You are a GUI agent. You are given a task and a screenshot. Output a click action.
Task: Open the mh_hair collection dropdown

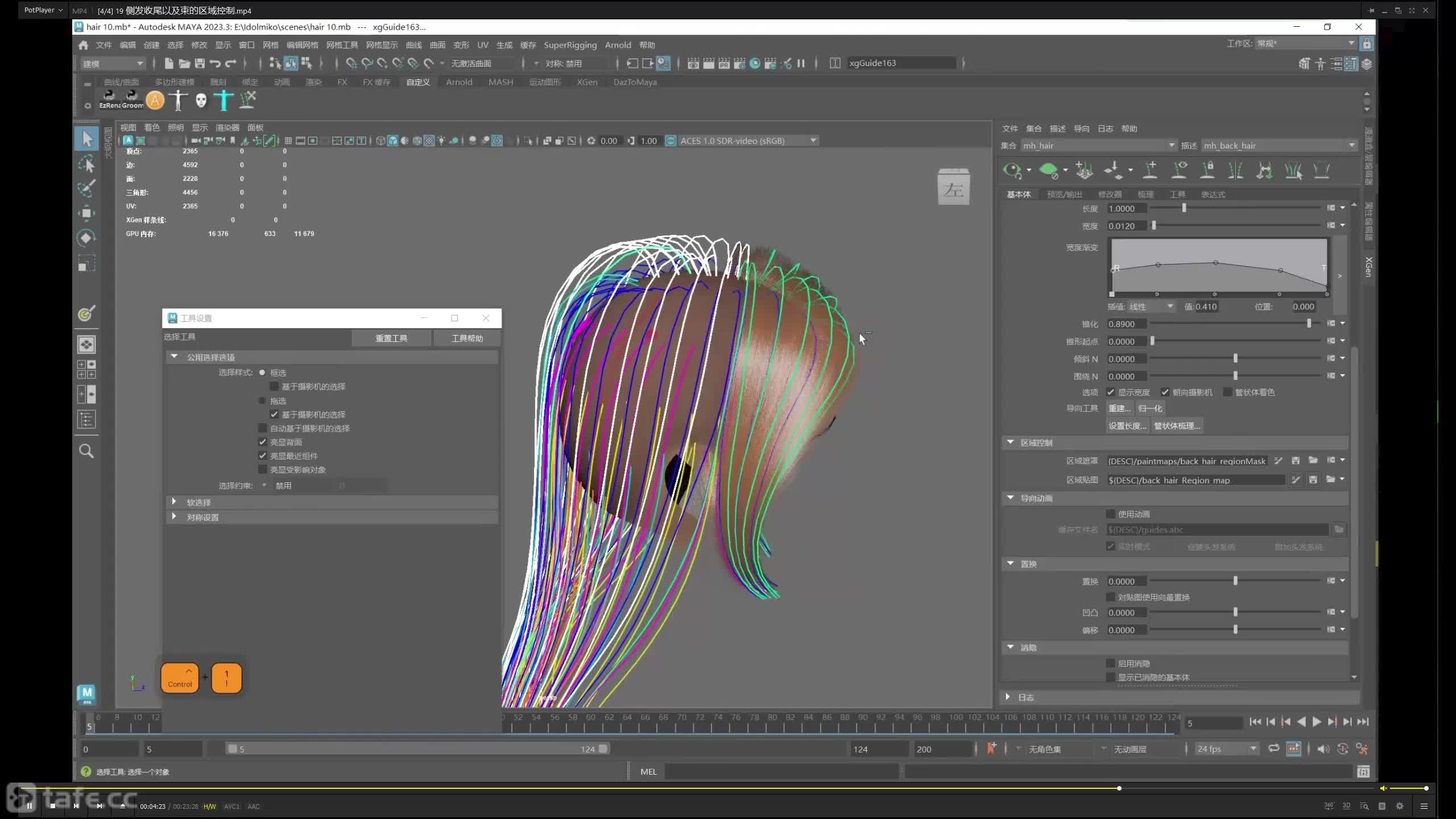pos(1098,146)
